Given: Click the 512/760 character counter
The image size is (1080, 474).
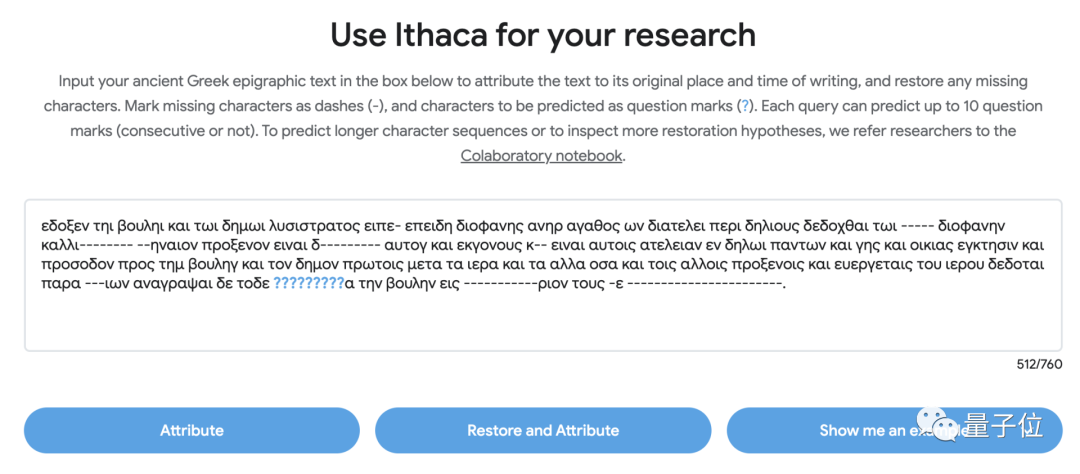Looking at the screenshot, I should [1039, 364].
